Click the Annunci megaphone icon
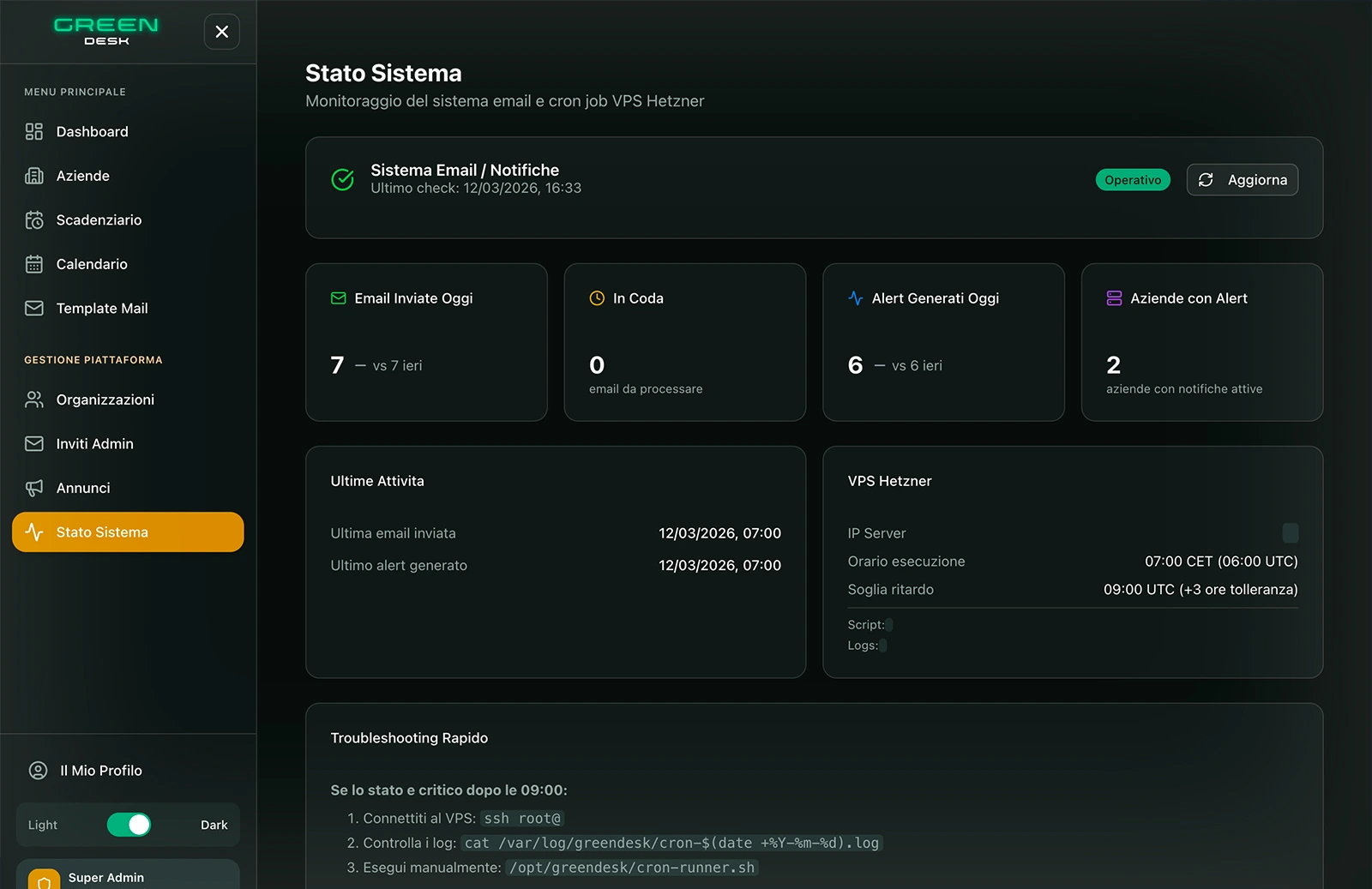This screenshot has width=1372, height=889. pyautogui.click(x=34, y=488)
